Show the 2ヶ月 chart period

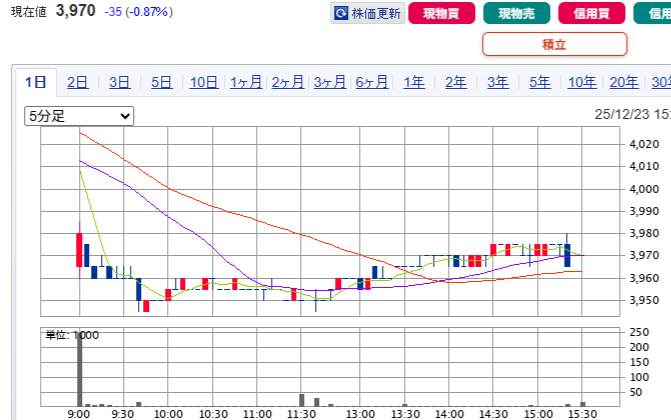[x=288, y=83]
